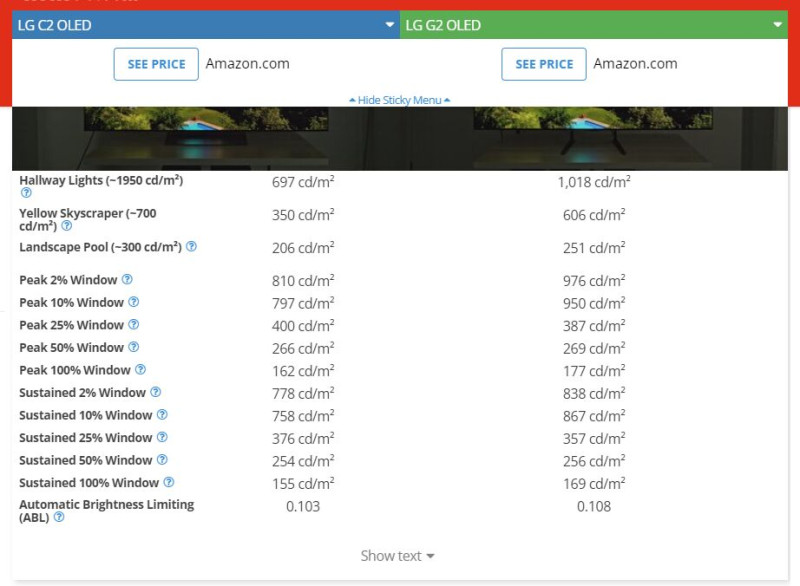Screen dimensions: 800x586
Task: Open the Amazon.com link under LG G2
Action: pyautogui.click(x=635, y=64)
